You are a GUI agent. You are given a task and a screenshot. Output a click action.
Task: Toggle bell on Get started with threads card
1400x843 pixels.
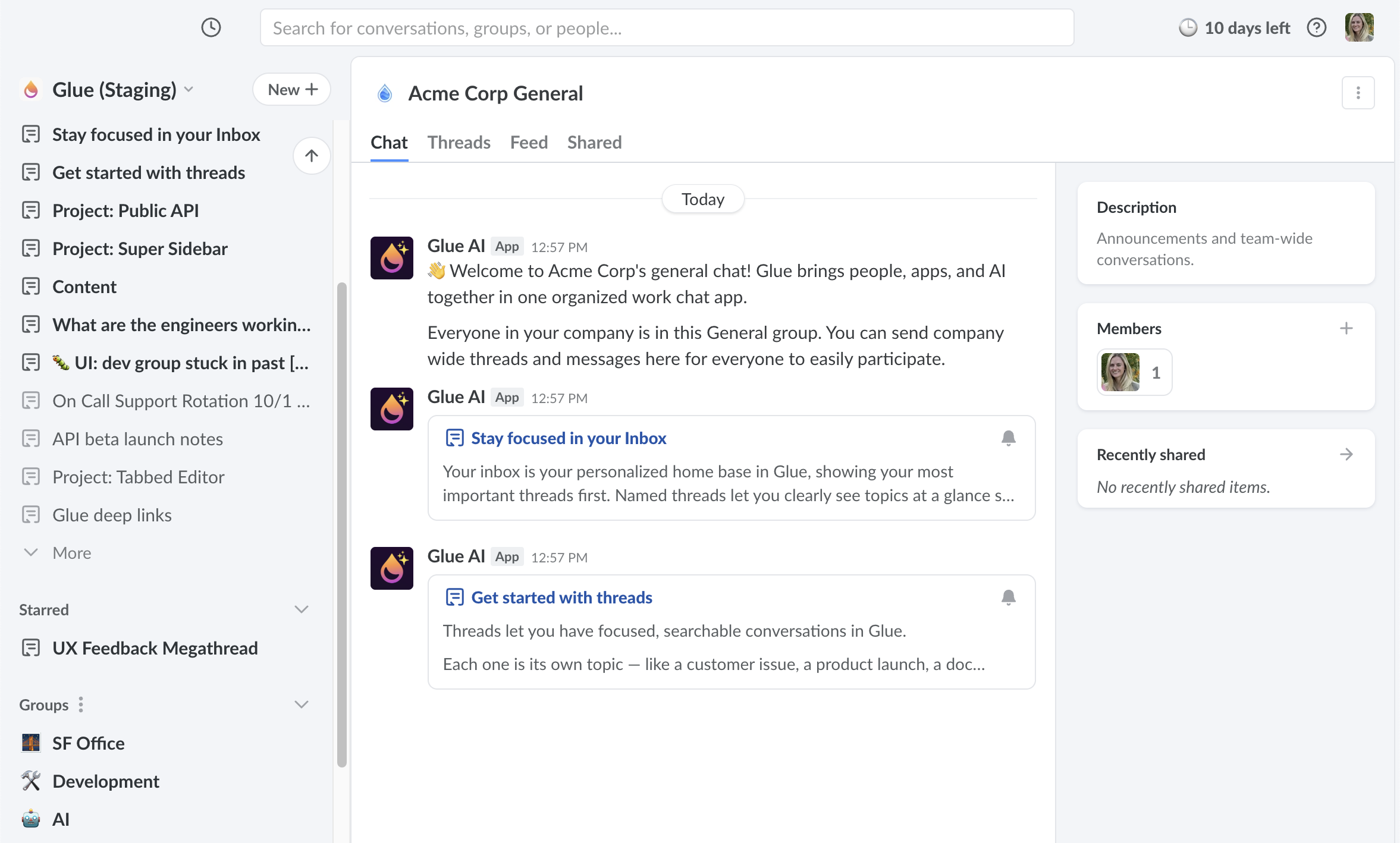(1008, 597)
